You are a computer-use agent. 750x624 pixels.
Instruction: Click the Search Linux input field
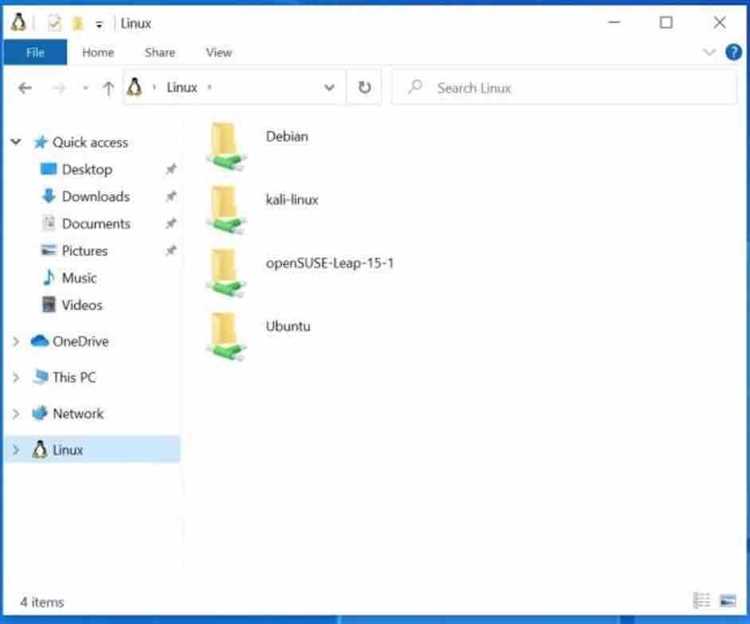[x=564, y=88]
